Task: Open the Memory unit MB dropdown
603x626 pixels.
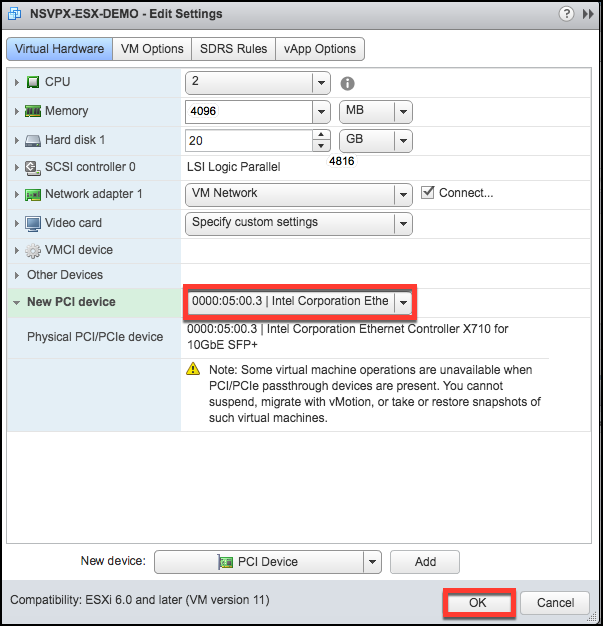Action: click(403, 112)
